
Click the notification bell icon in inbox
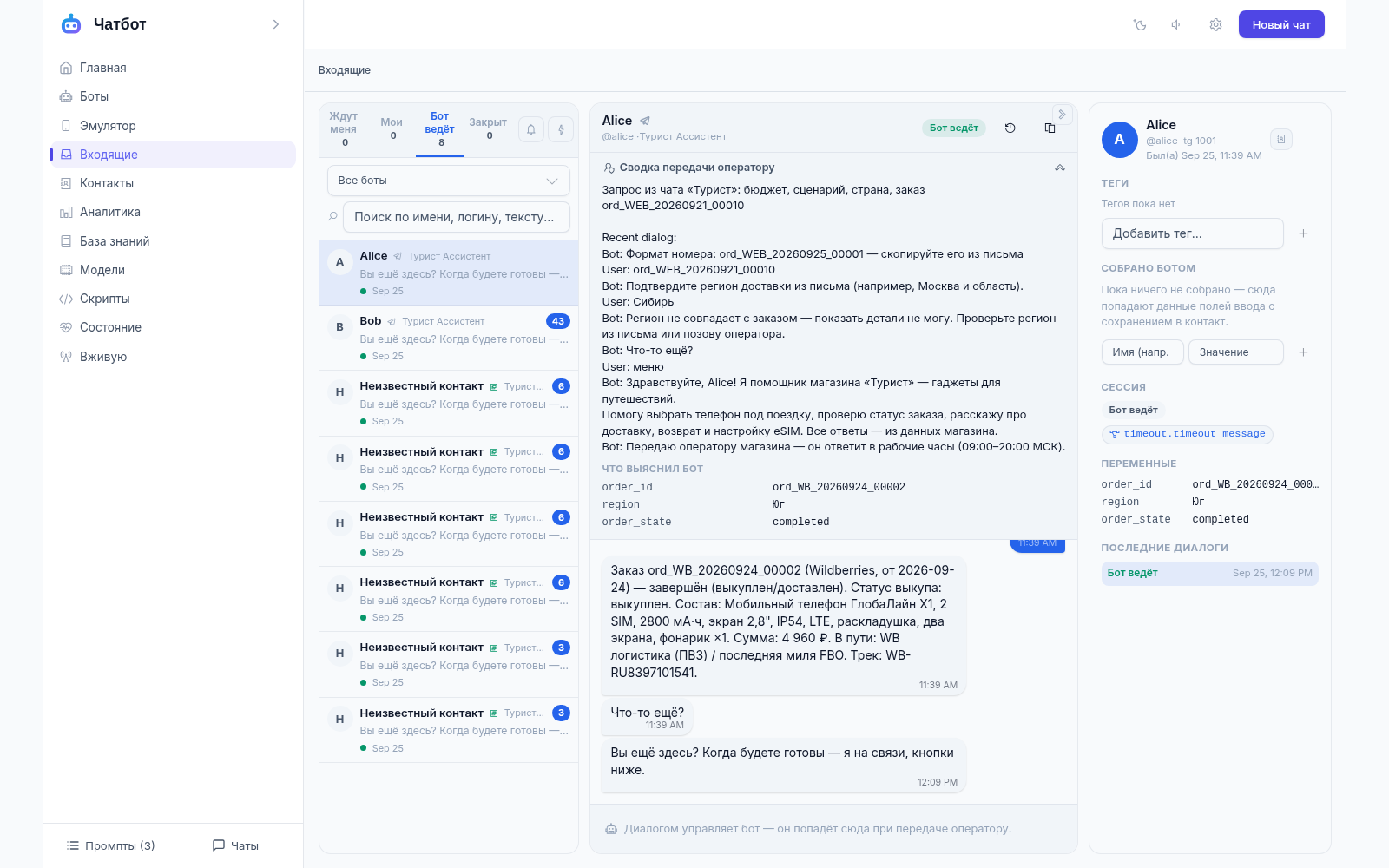531,129
